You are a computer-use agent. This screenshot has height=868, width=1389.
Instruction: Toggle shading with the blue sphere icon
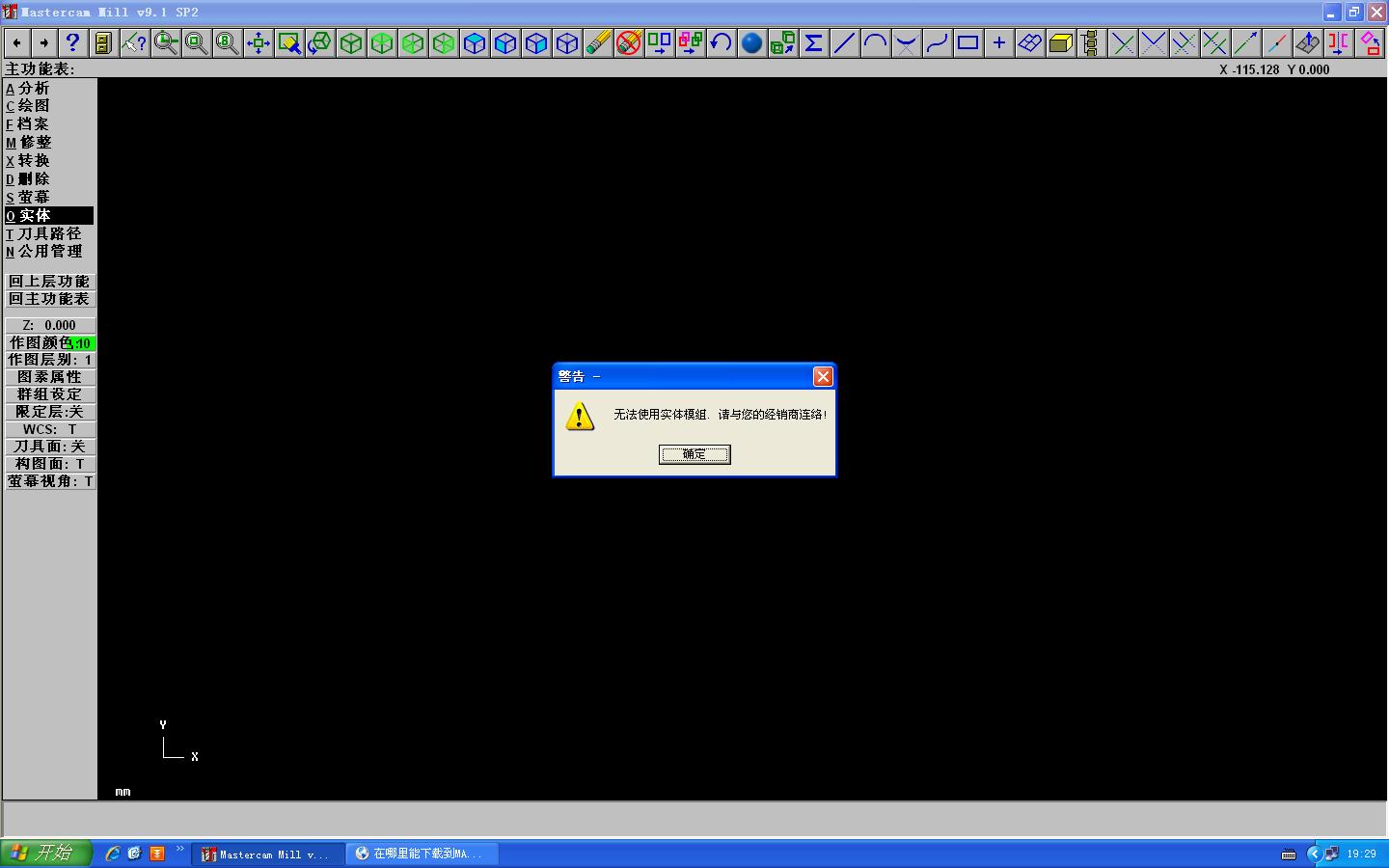pos(752,42)
